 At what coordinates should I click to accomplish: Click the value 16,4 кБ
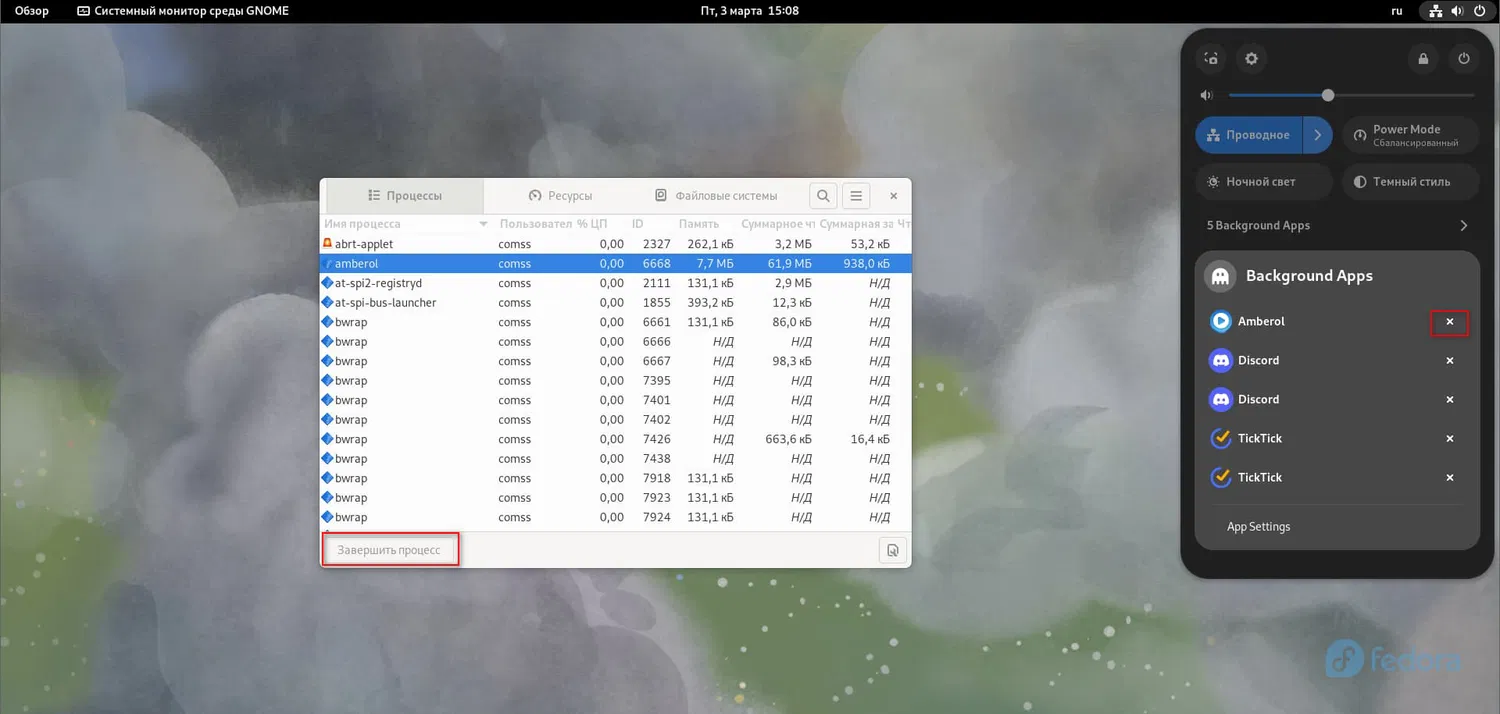tap(871, 440)
